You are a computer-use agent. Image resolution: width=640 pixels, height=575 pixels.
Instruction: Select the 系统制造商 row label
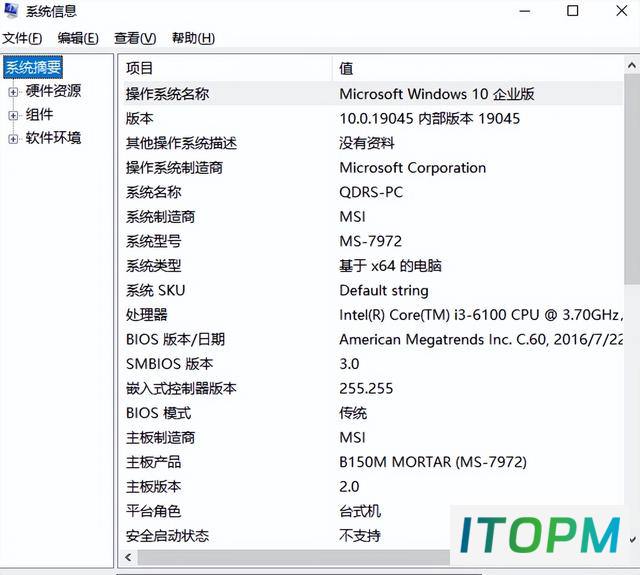pos(160,217)
